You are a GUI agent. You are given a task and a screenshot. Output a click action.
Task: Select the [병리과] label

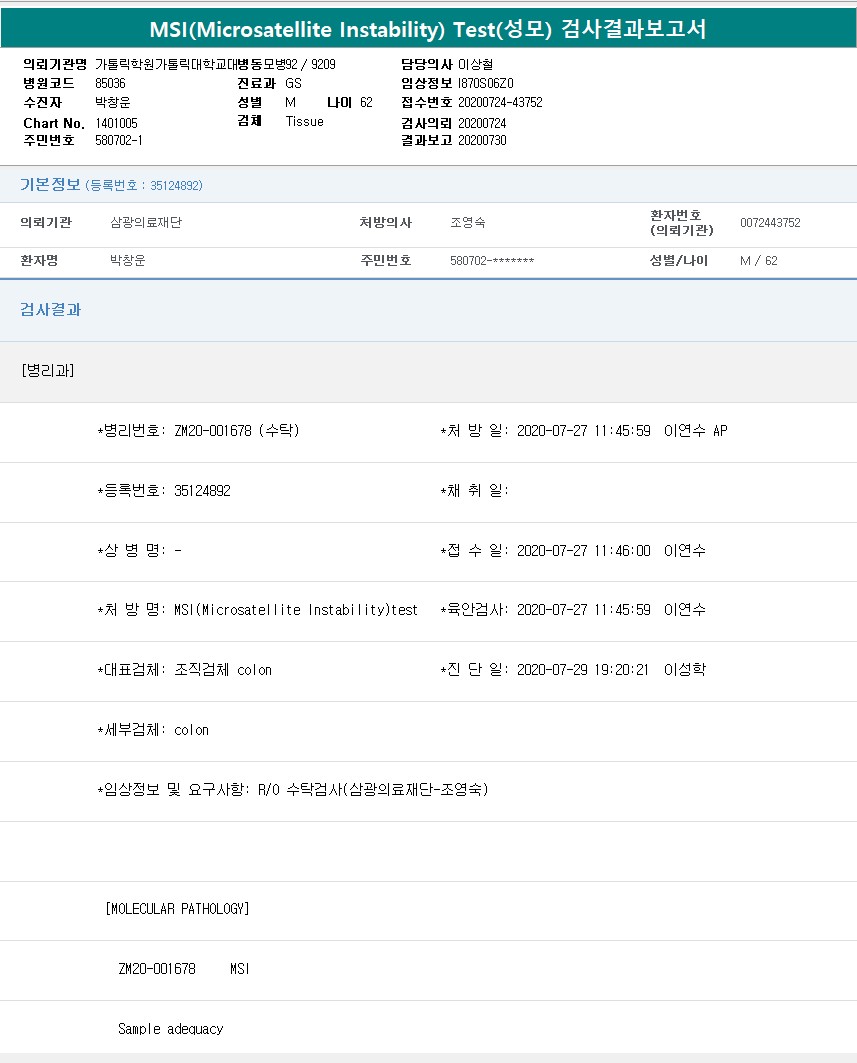47,370
